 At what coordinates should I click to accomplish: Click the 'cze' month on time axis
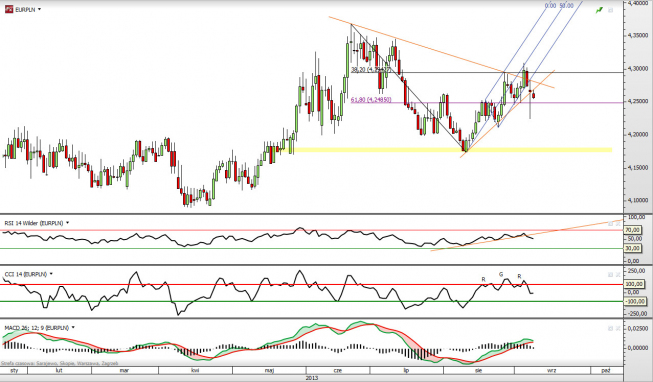[338, 370]
